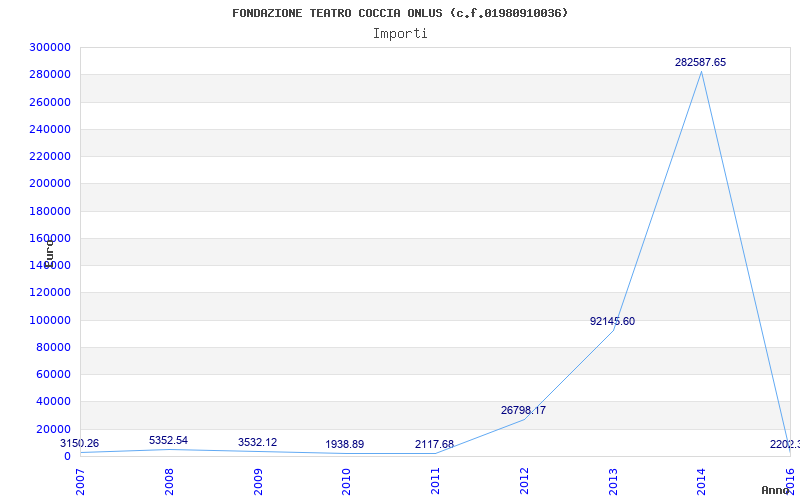Click the Anno axis label
Screen dimensions: 800x500
coord(775,490)
